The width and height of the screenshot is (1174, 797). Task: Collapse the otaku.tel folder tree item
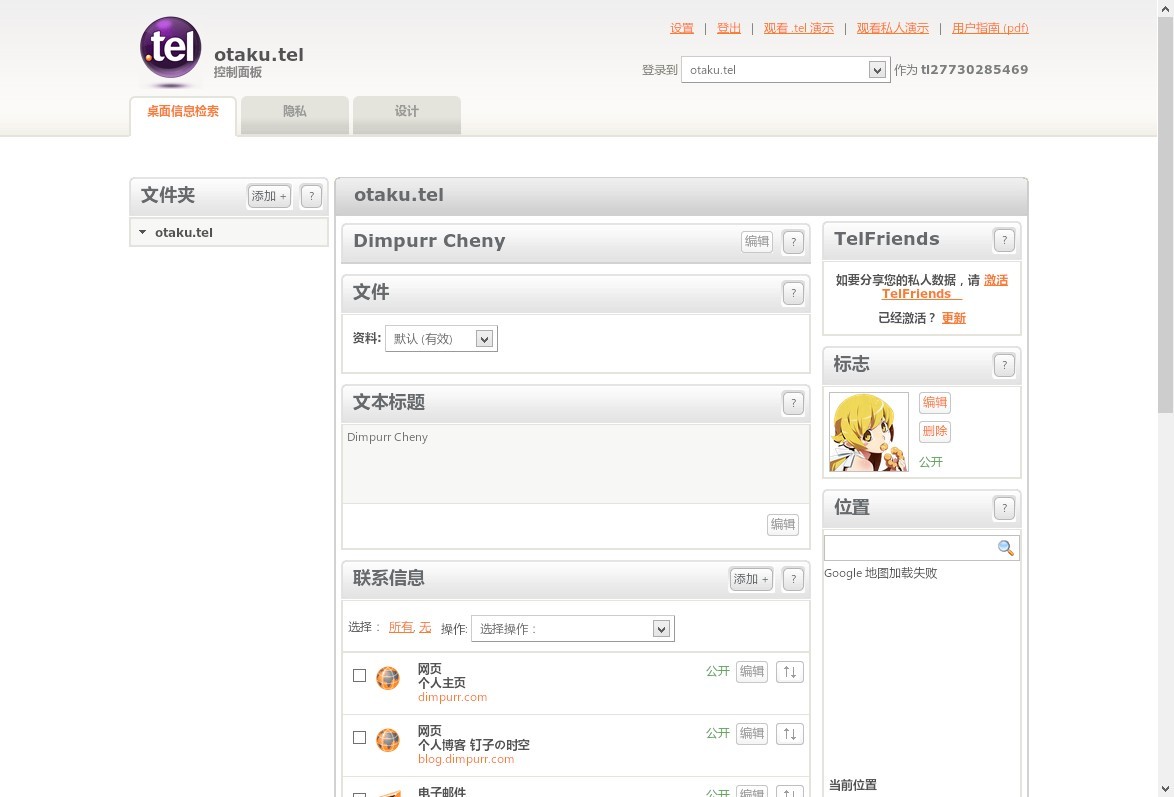[x=143, y=233]
